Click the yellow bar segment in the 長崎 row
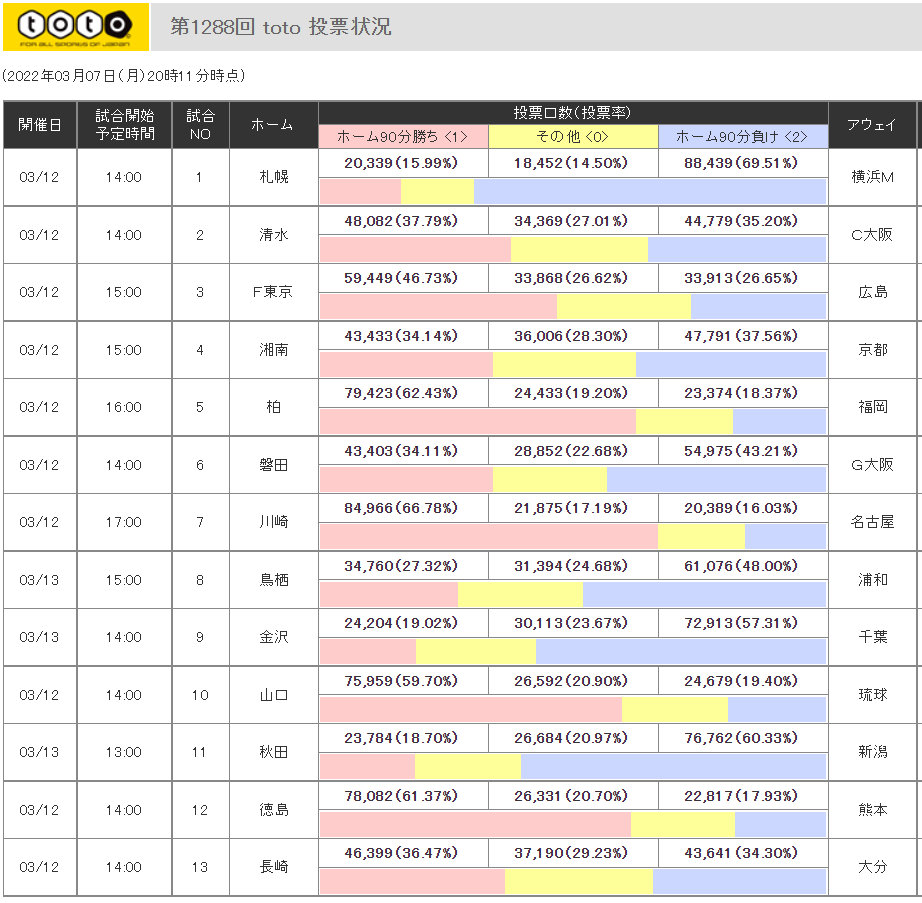 pos(578,882)
